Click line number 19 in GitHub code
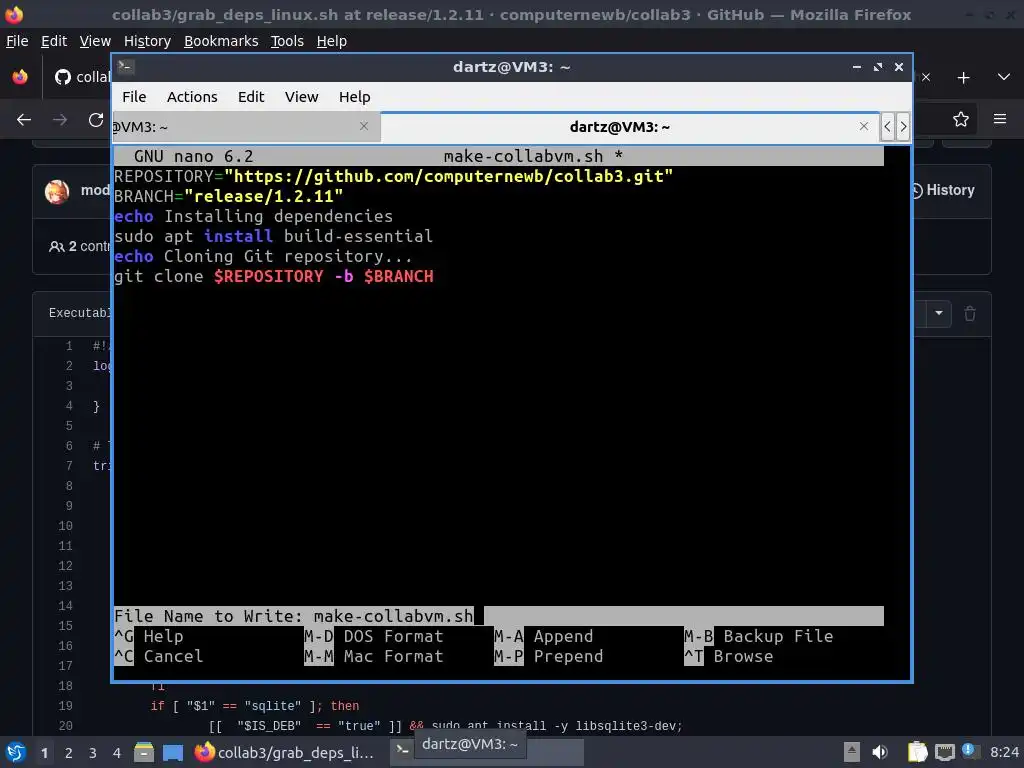Viewport: 1024px width, 768px height. (x=65, y=705)
